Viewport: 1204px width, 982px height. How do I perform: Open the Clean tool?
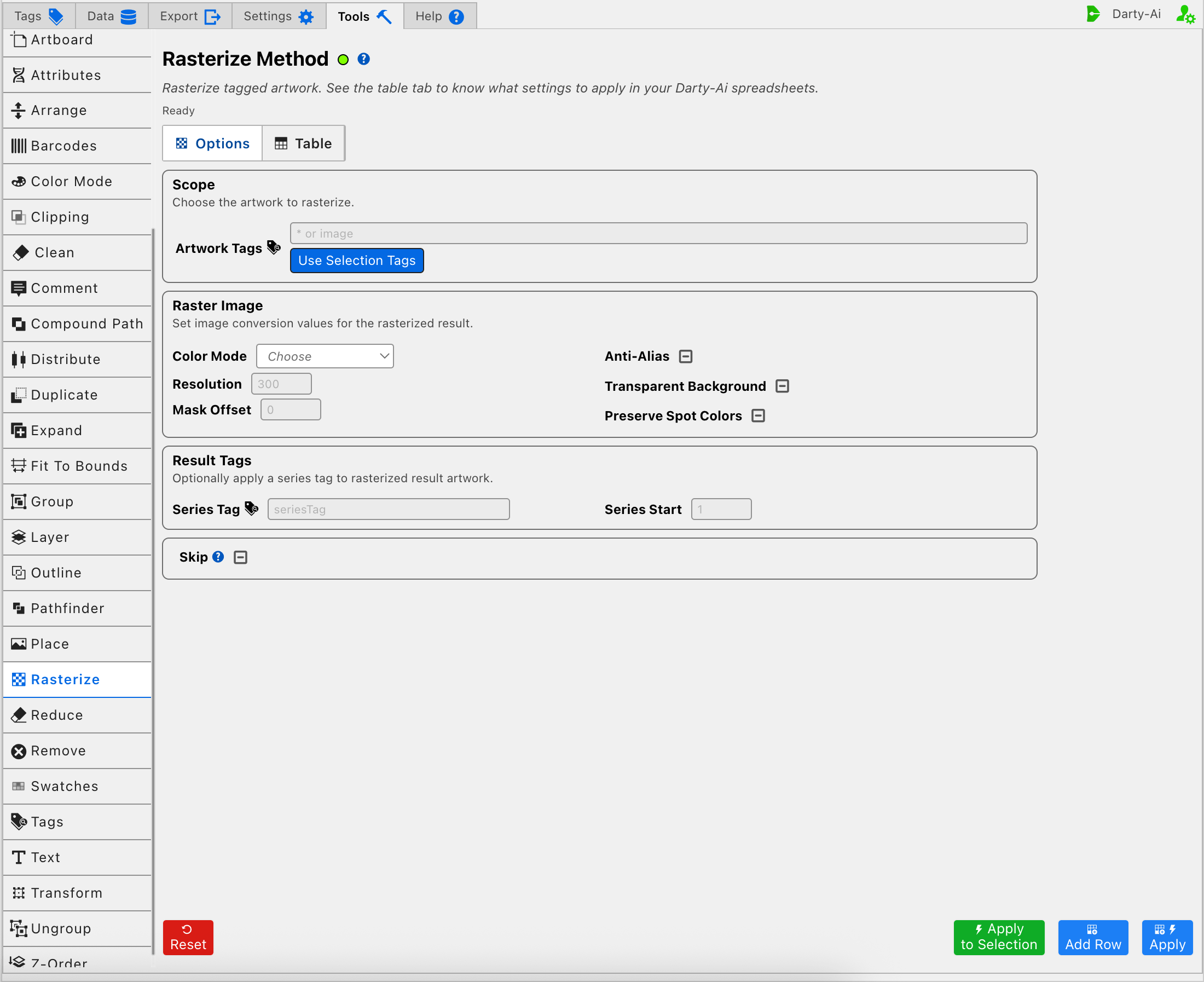click(77, 253)
